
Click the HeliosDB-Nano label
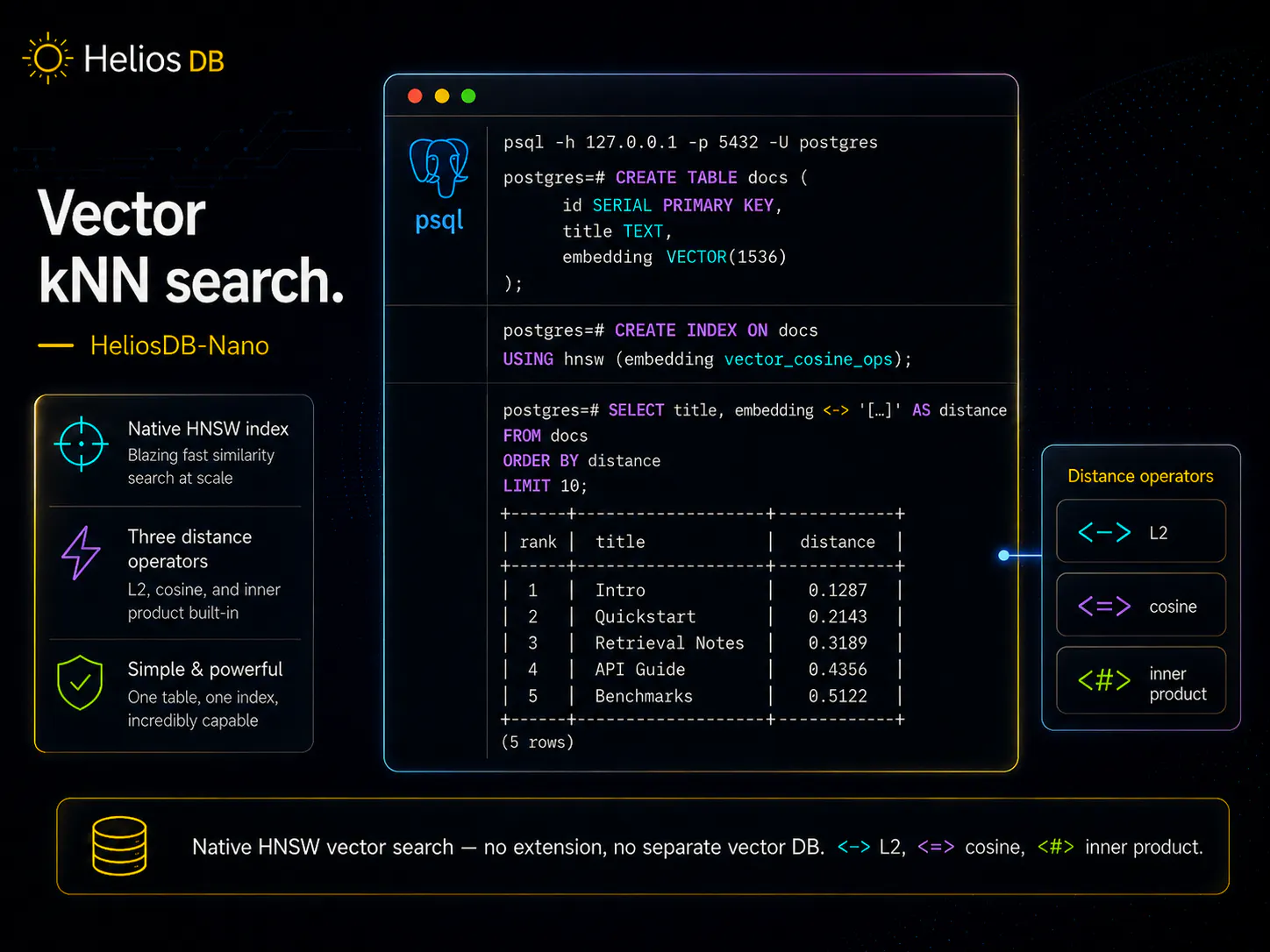coord(179,345)
